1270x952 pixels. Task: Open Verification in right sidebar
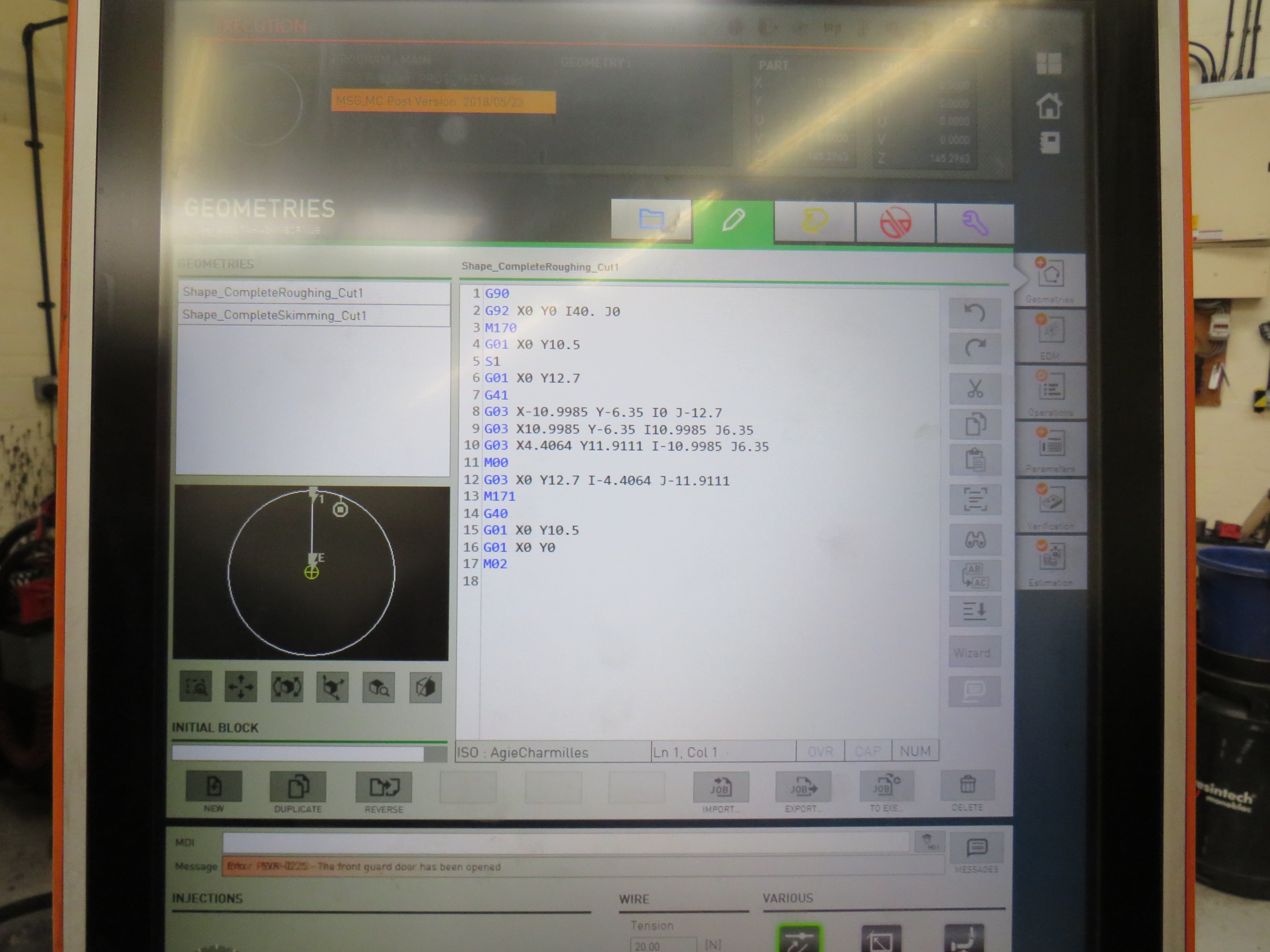pos(1050,506)
